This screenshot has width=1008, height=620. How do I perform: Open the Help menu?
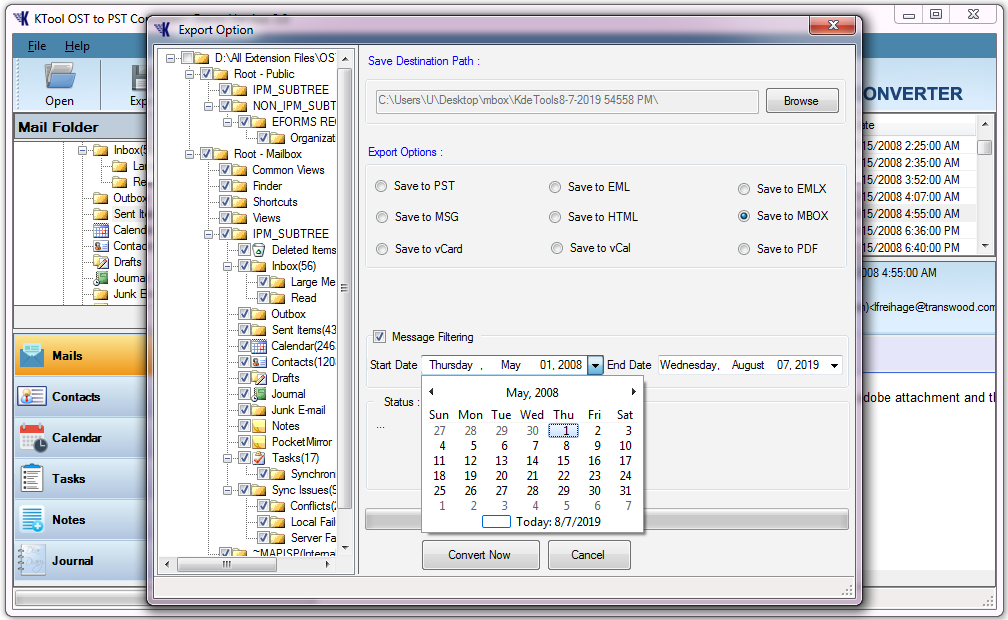click(77, 46)
